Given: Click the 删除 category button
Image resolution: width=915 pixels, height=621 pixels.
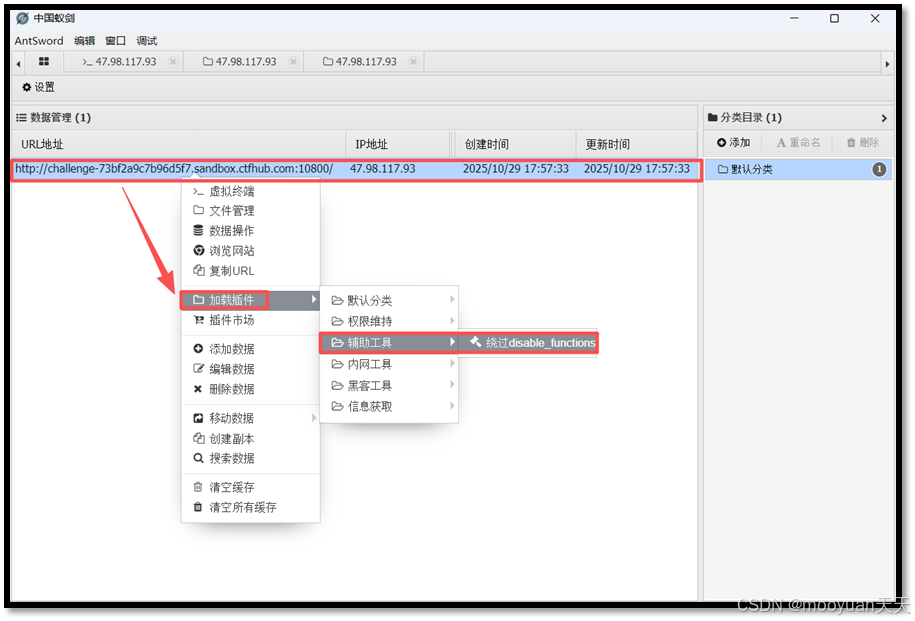Looking at the screenshot, I should tap(863, 142).
